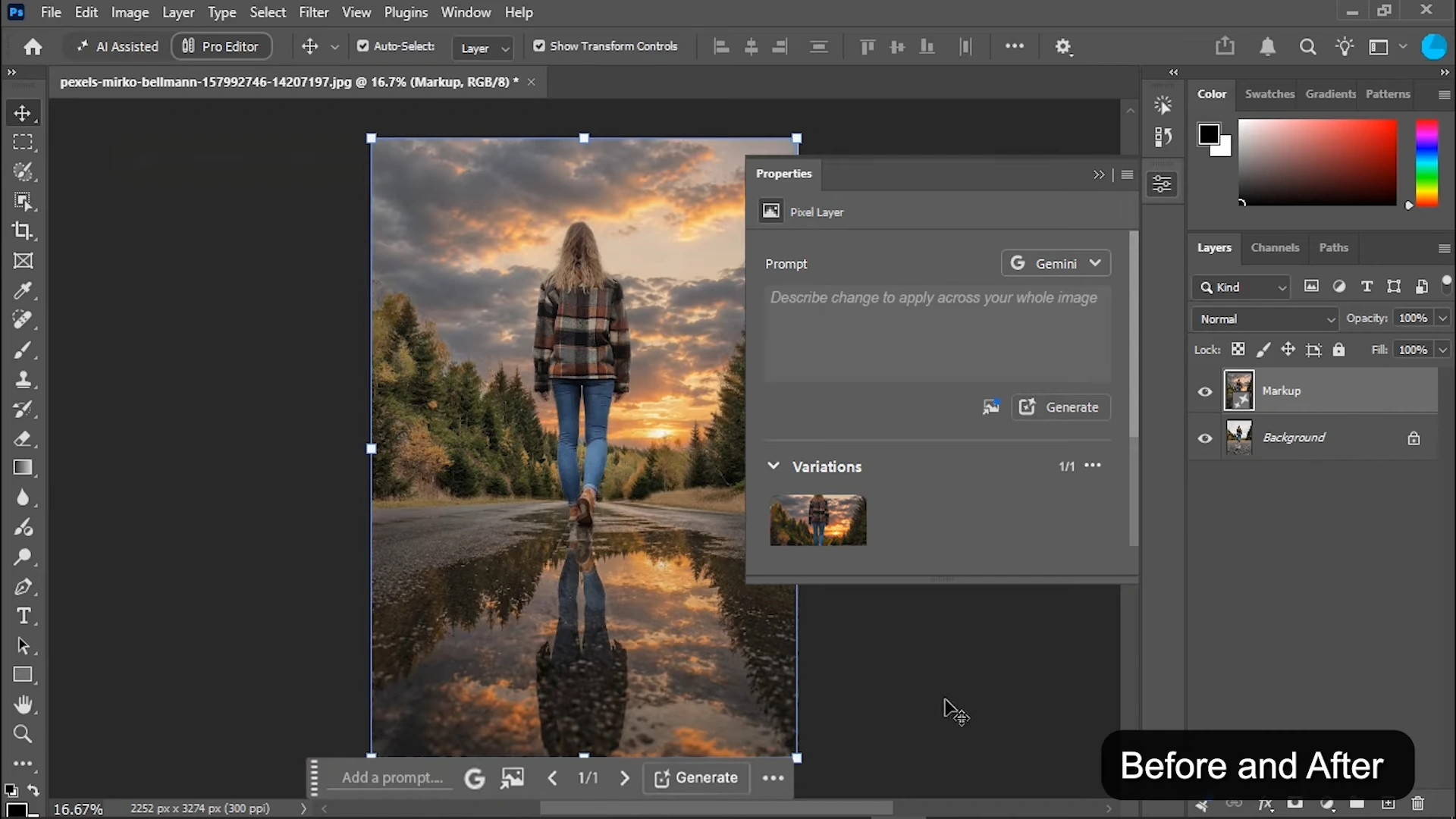Open the Search icon in top bar
The image size is (1456, 819).
click(x=1307, y=47)
